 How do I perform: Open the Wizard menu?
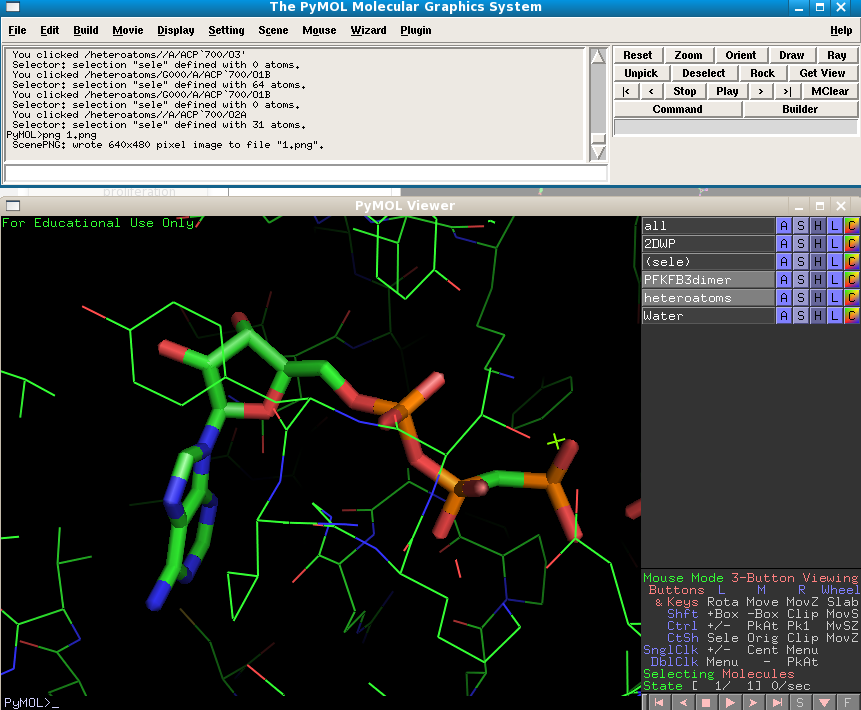368,31
